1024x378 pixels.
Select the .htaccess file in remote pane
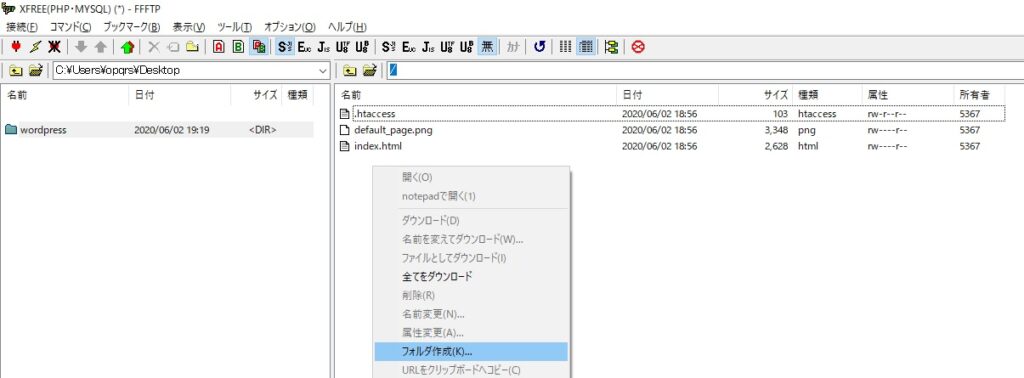374,114
